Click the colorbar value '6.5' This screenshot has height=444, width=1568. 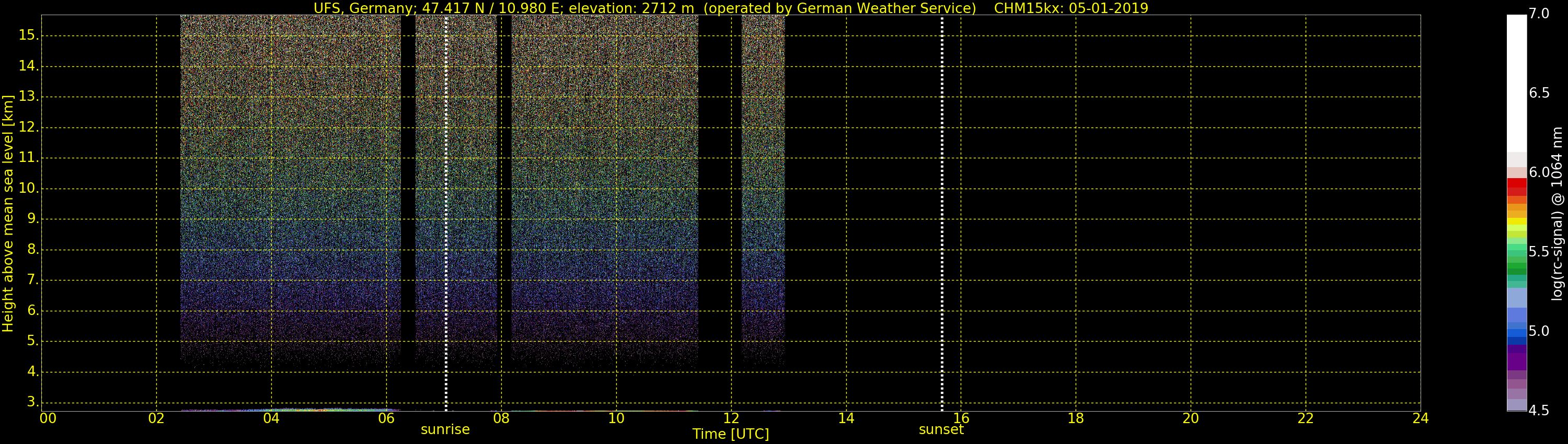tap(1539, 92)
